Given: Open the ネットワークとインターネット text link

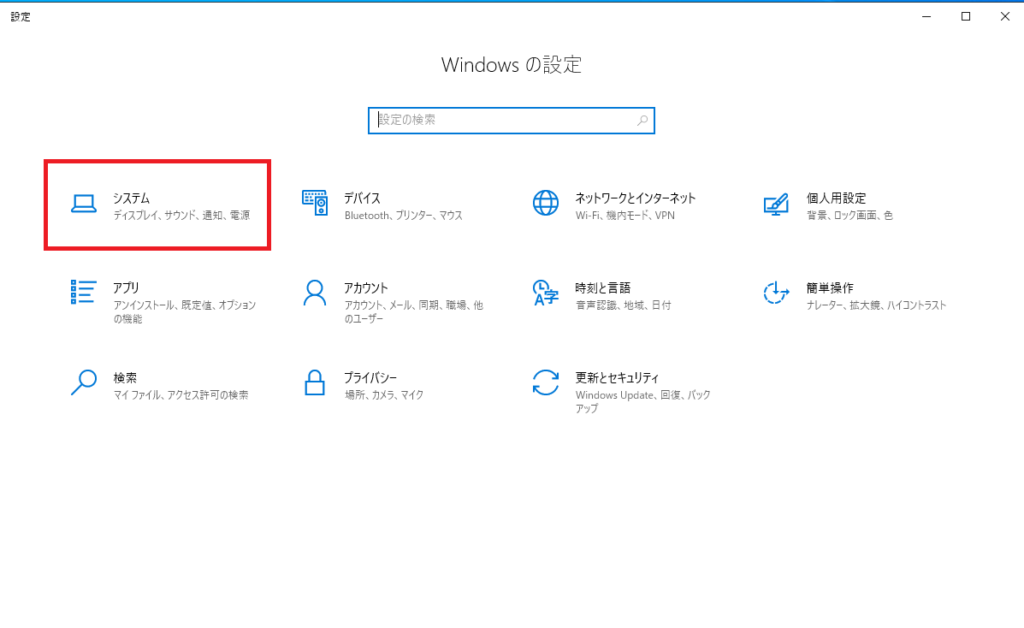Looking at the screenshot, I should 635,198.
